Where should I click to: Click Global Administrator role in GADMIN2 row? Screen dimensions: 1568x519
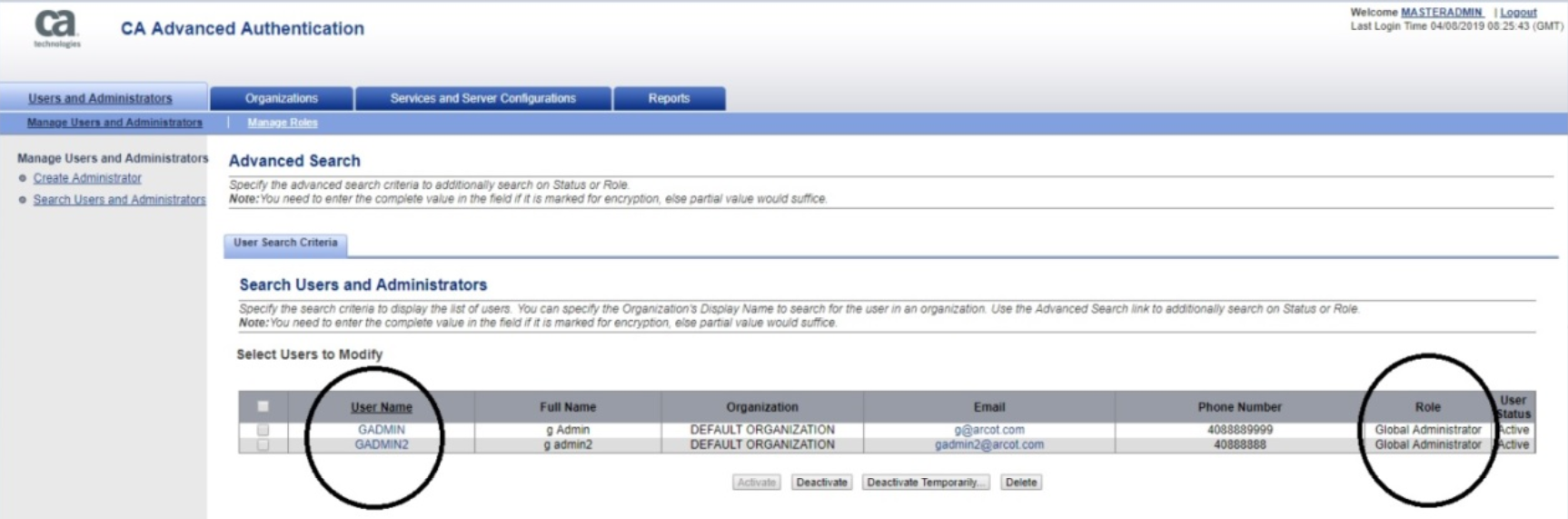click(1428, 445)
